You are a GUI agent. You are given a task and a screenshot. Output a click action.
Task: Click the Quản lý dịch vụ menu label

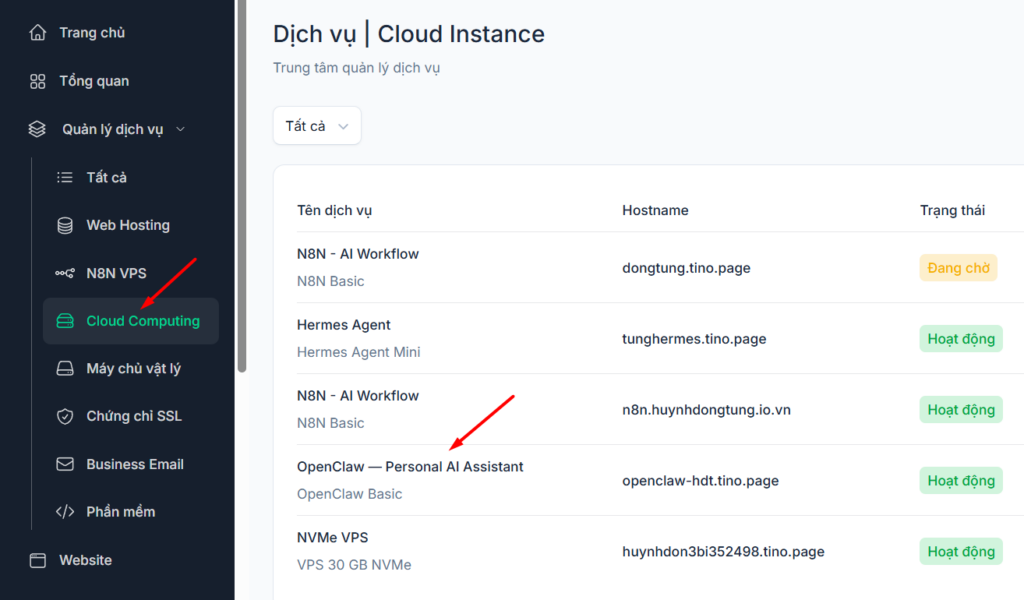click(112, 129)
